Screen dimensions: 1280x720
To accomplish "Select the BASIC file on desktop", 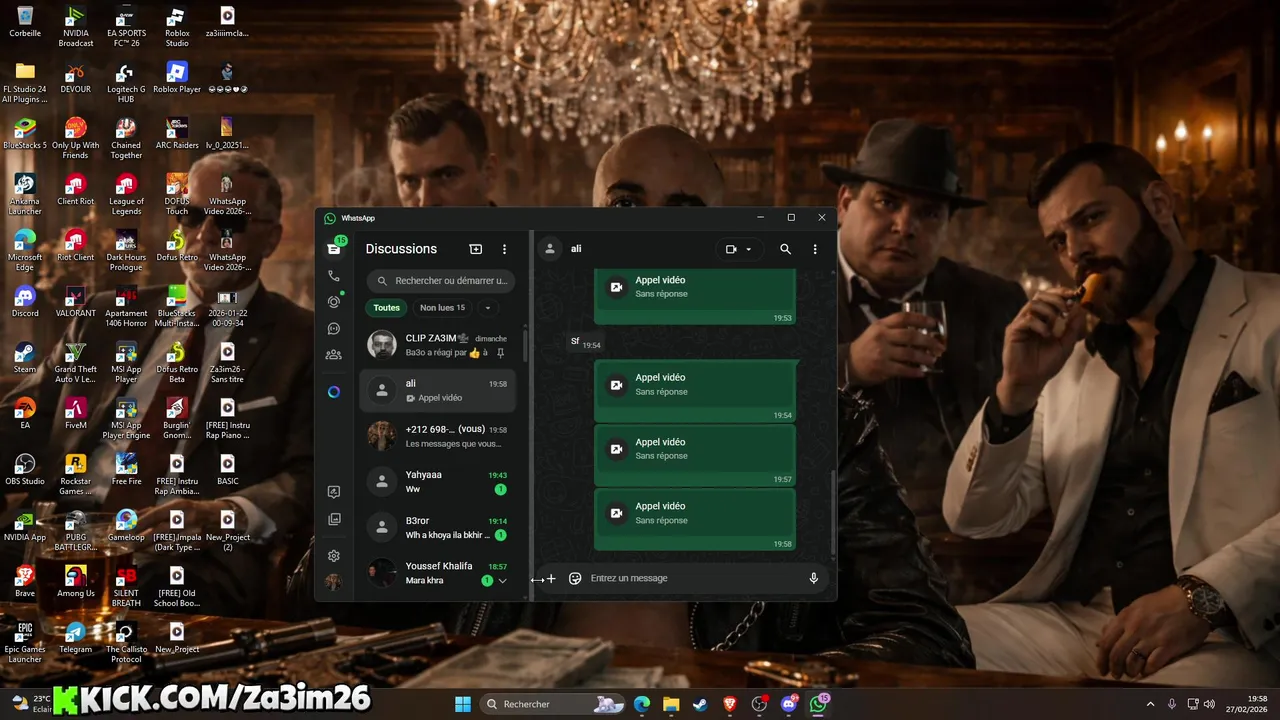I will (x=227, y=470).
